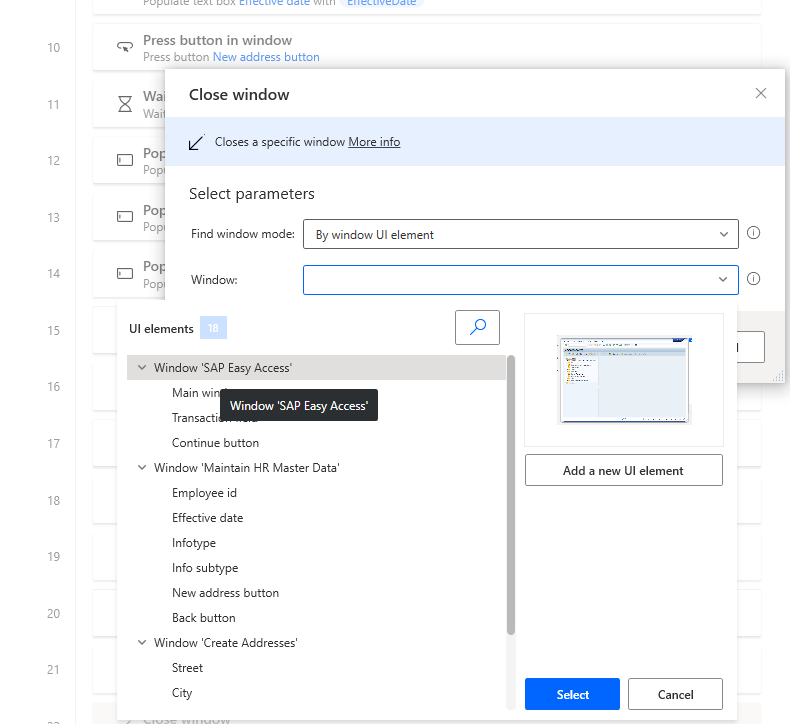The image size is (790, 724).
Task: Select Window 'Create Addresses' tree item
Action: (316, 643)
